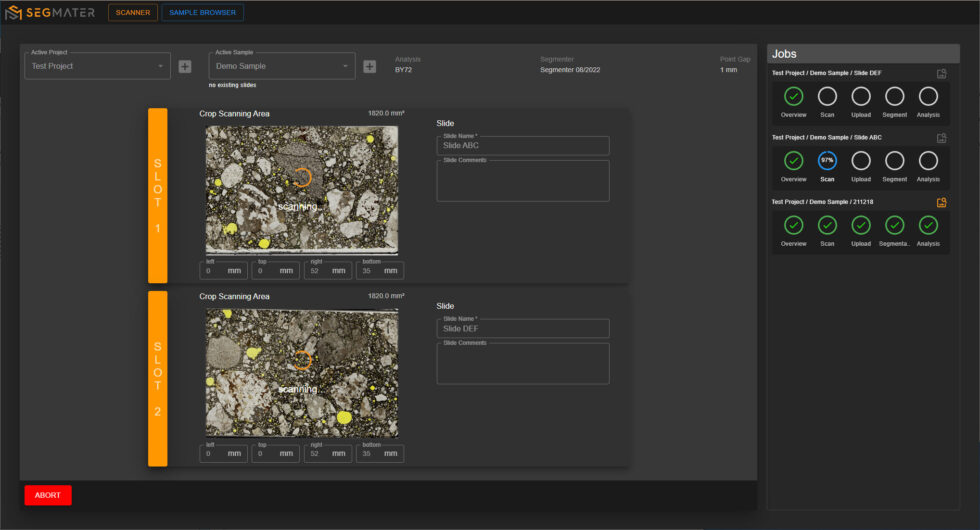980x530 pixels.
Task: Click Scan progress circle for Slide ABC
Action: (827, 160)
